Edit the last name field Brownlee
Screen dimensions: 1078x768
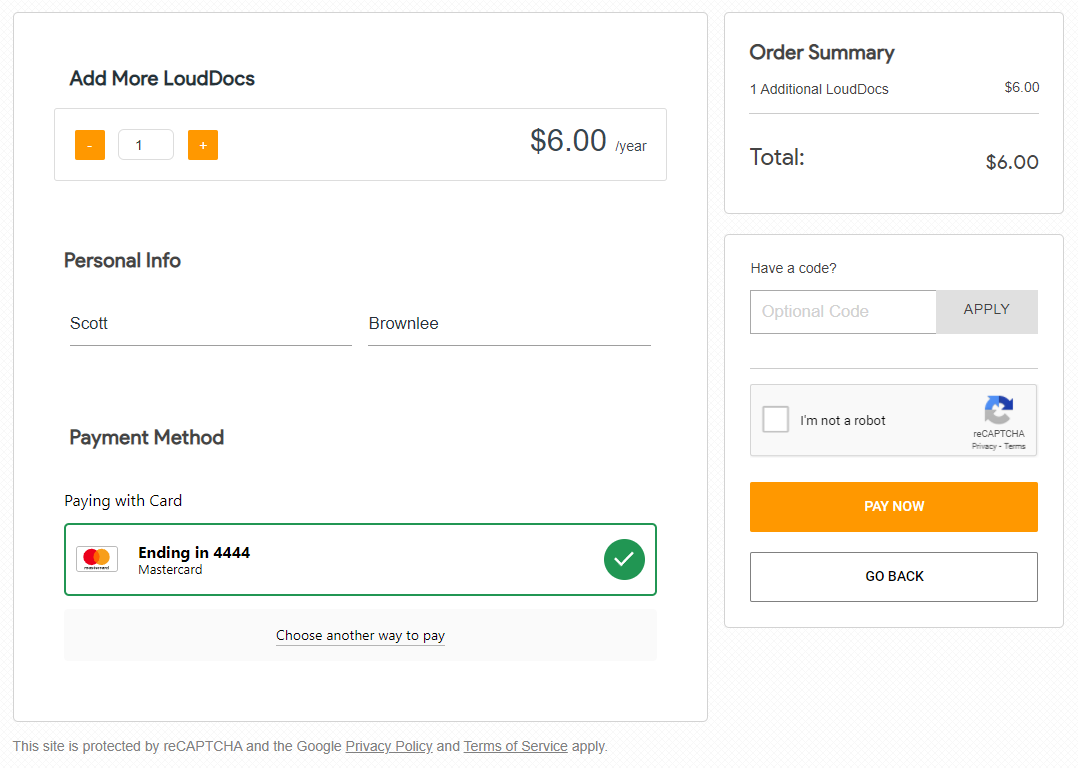click(x=509, y=324)
